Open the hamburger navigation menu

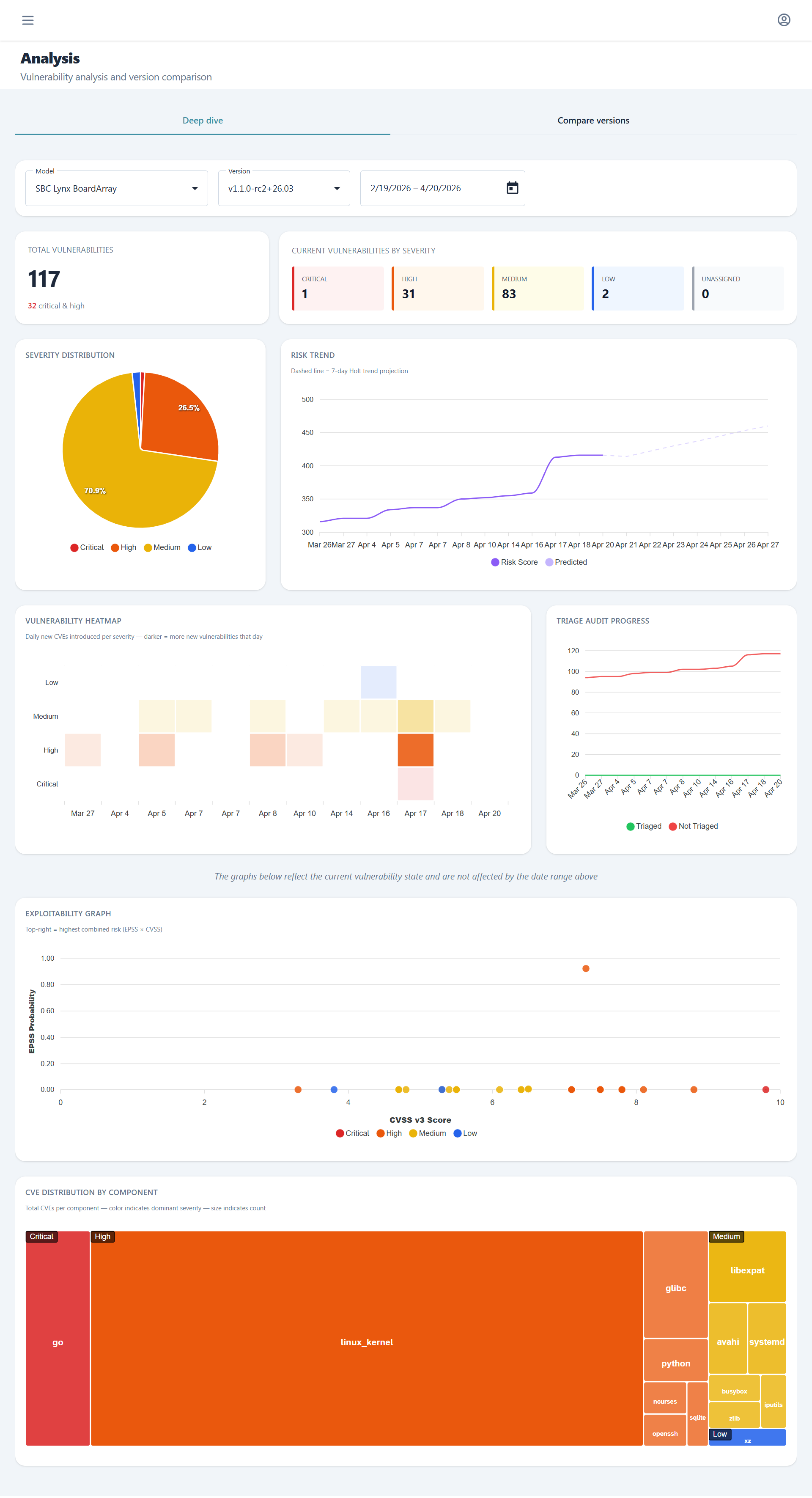(28, 20)
